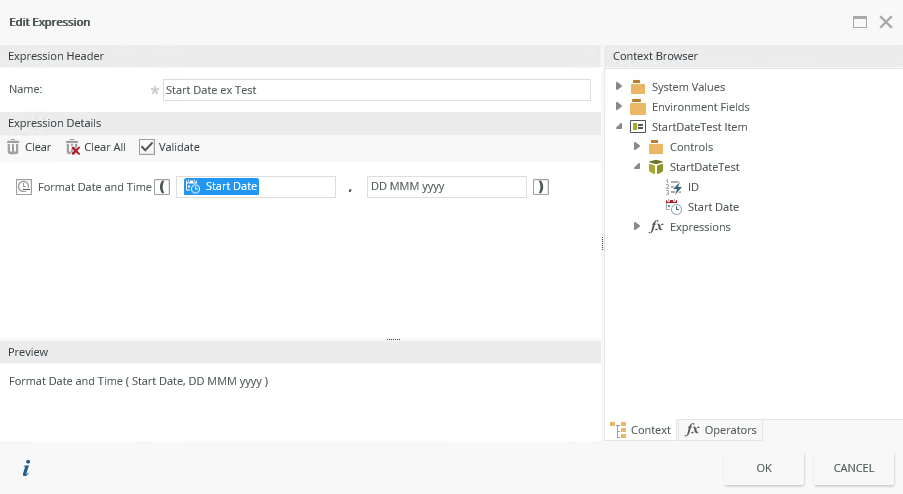This screenshot has height=494, width=903.
Task: Select the Context tab
Action: point(641,430)
